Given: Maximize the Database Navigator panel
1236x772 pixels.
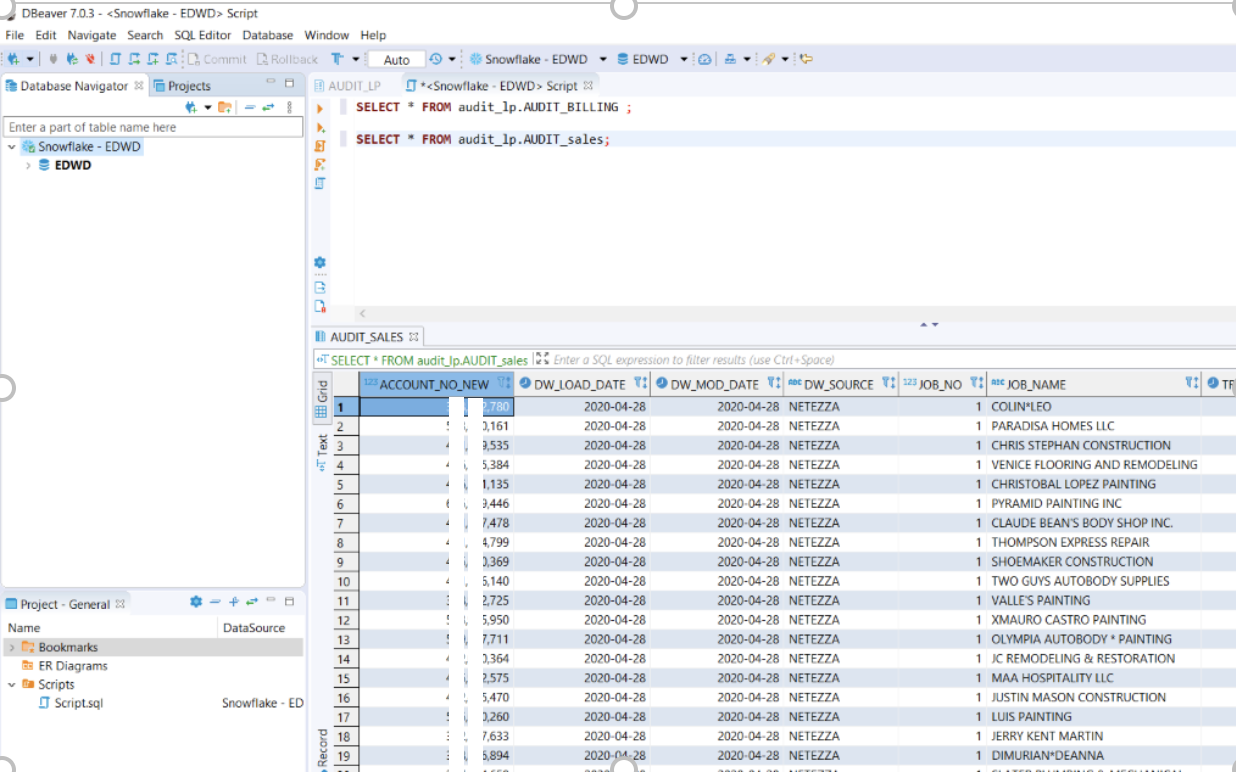Looking at the screenshot, I should point(290,83).
